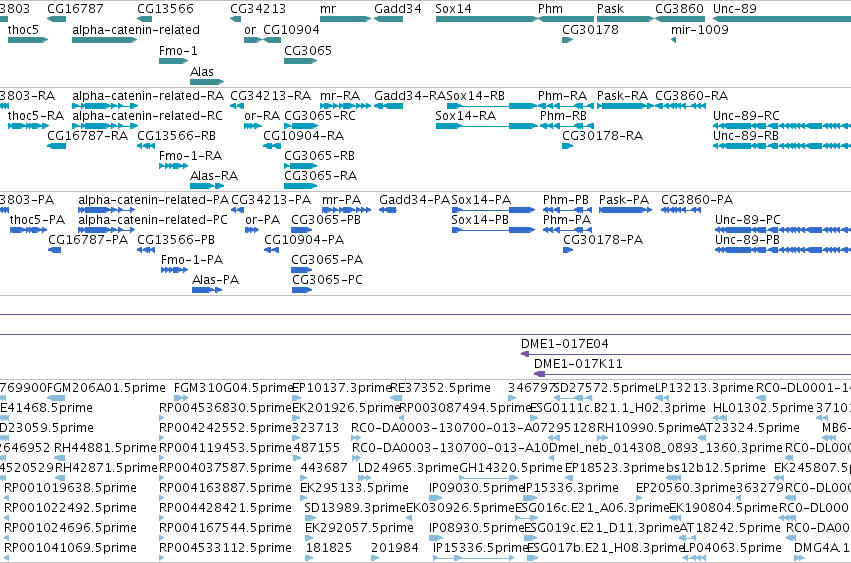Click the RE37352.5prime EST label
The height and width of the screenshot is (563, 851).
click(x=441, y=388)
